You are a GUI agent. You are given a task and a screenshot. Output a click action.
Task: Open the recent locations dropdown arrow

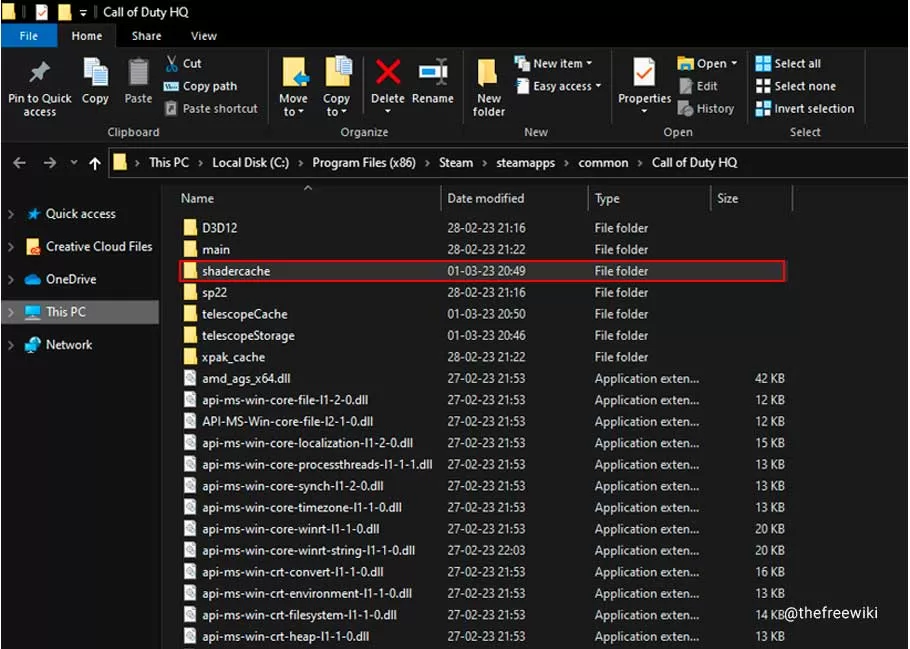(74, 163)
